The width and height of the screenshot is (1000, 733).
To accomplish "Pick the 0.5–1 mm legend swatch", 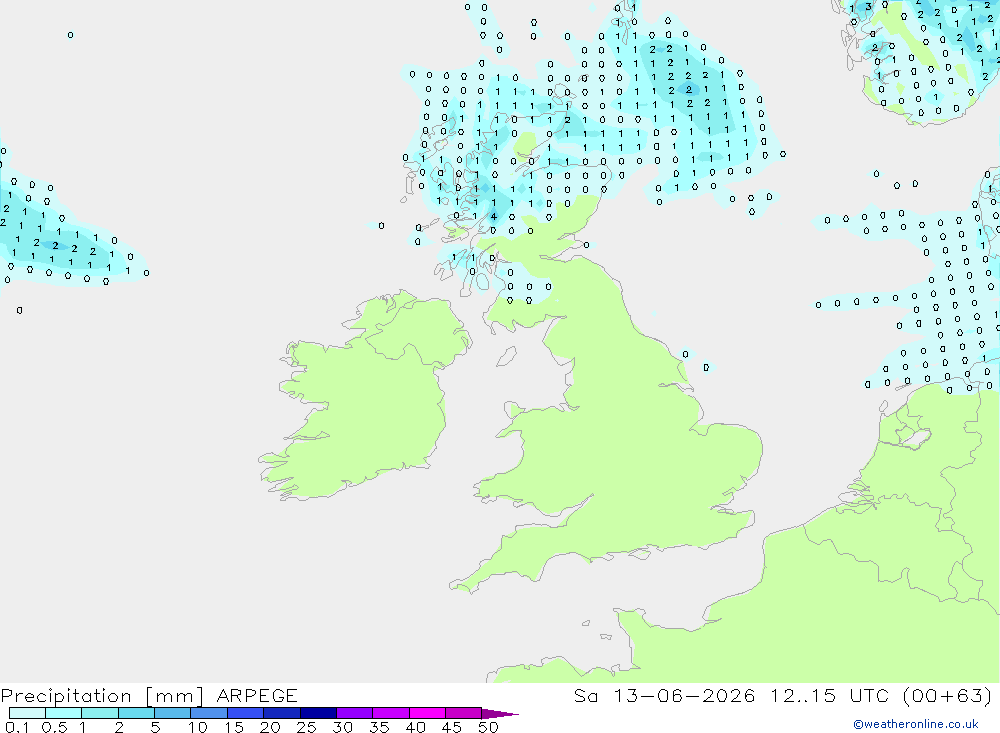I will (64, 713).
